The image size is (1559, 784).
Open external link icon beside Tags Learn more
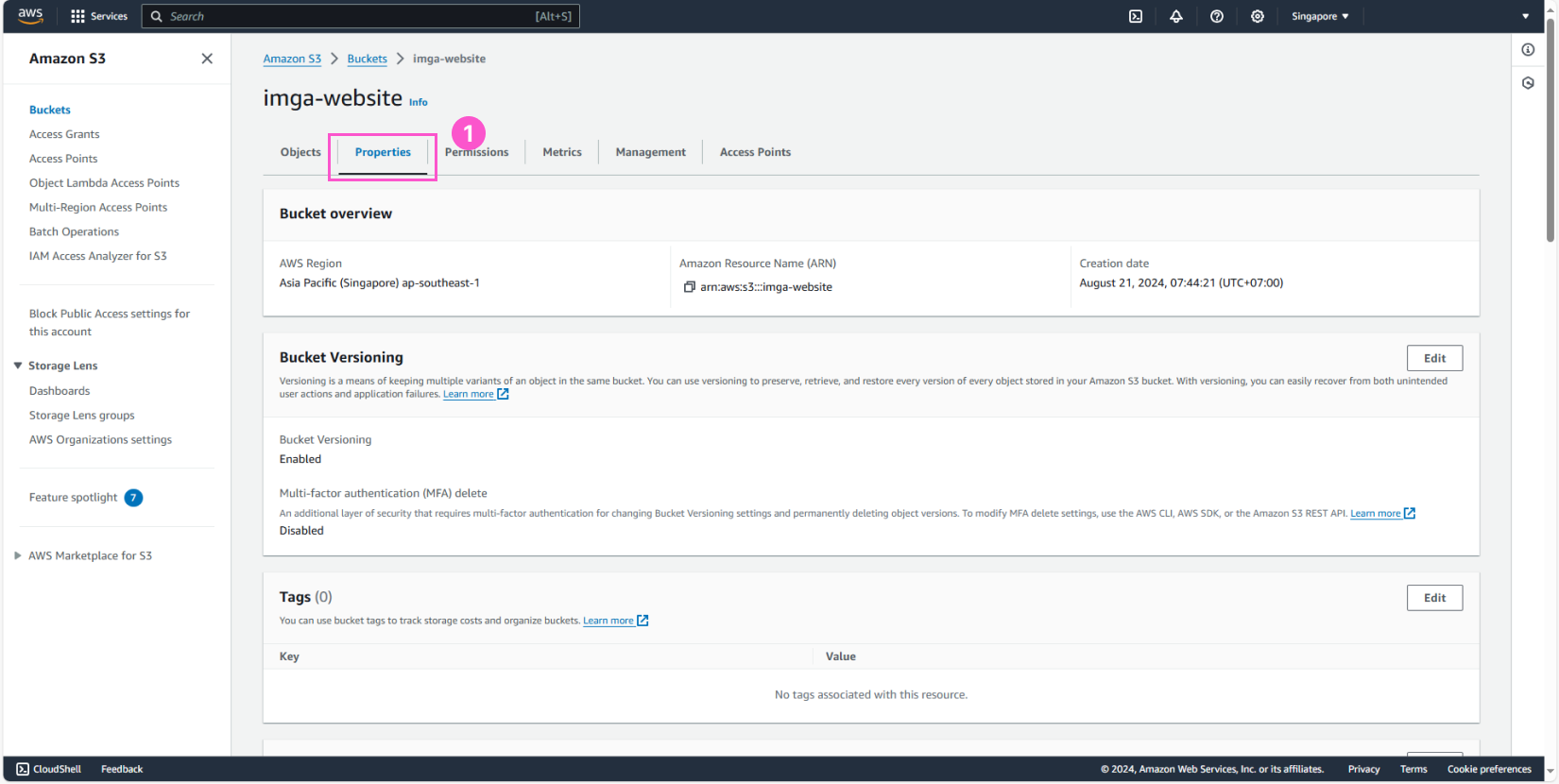click(x=642, y=621)
